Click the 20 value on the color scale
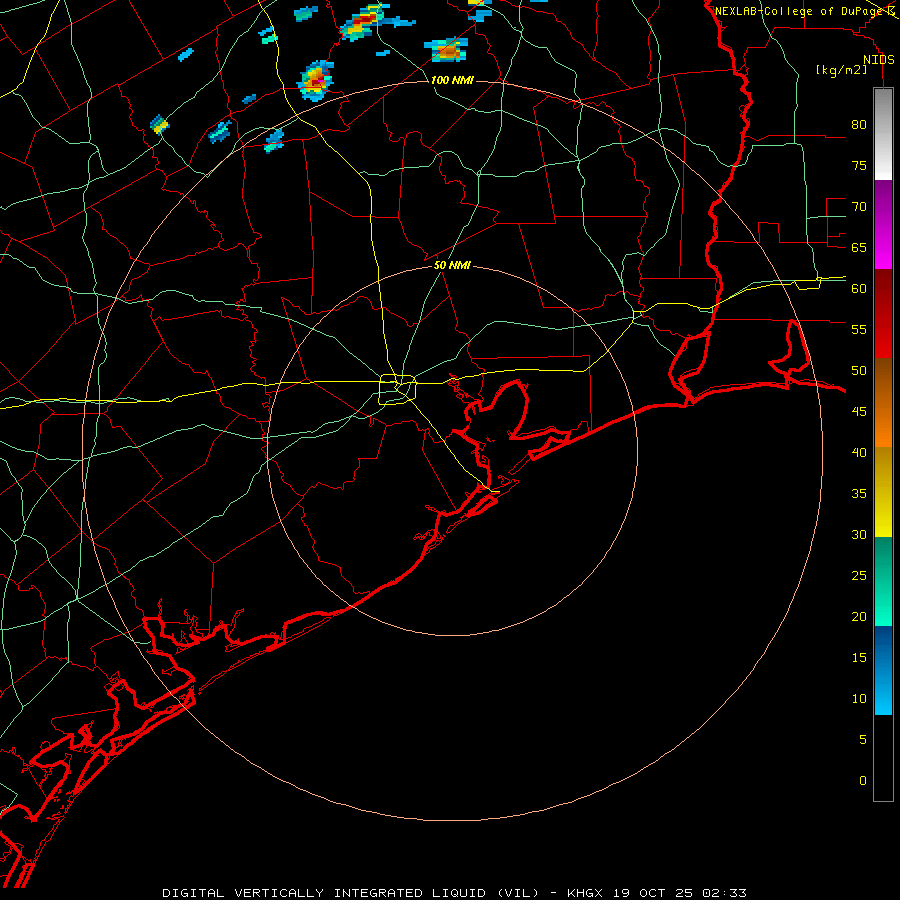The image size is (900, 900). [859, 616]
